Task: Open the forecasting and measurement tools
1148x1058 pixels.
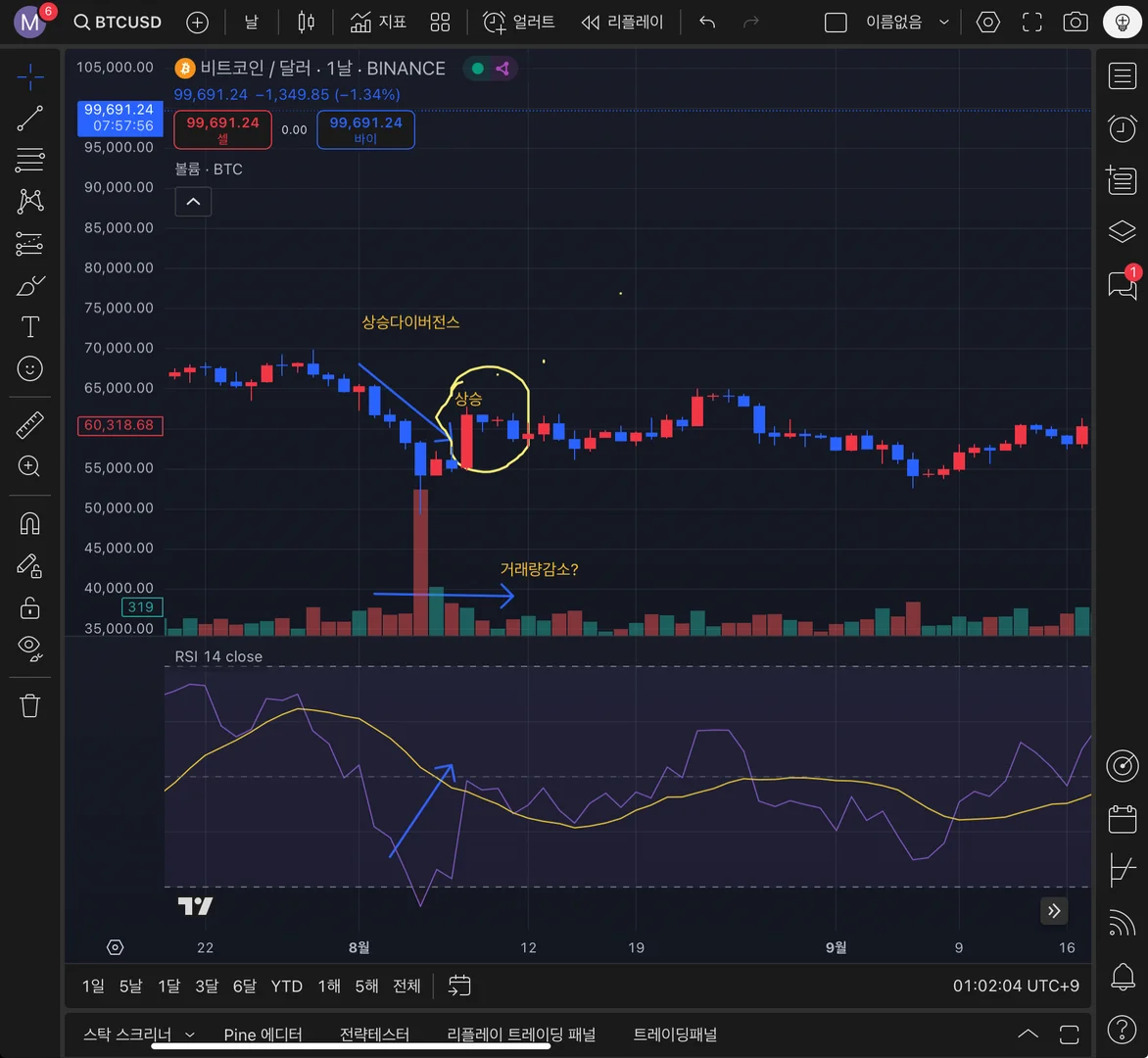Action: coord(30,244)
